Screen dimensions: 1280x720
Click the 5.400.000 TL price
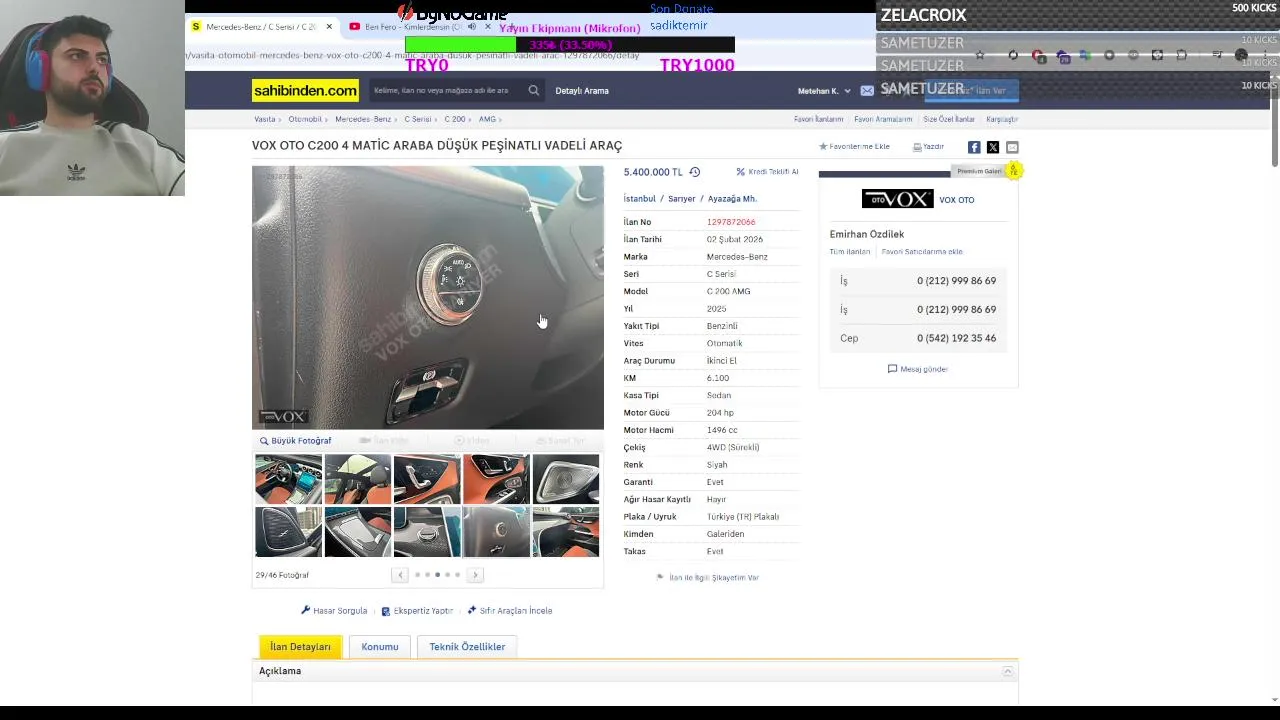coord(653,172)
